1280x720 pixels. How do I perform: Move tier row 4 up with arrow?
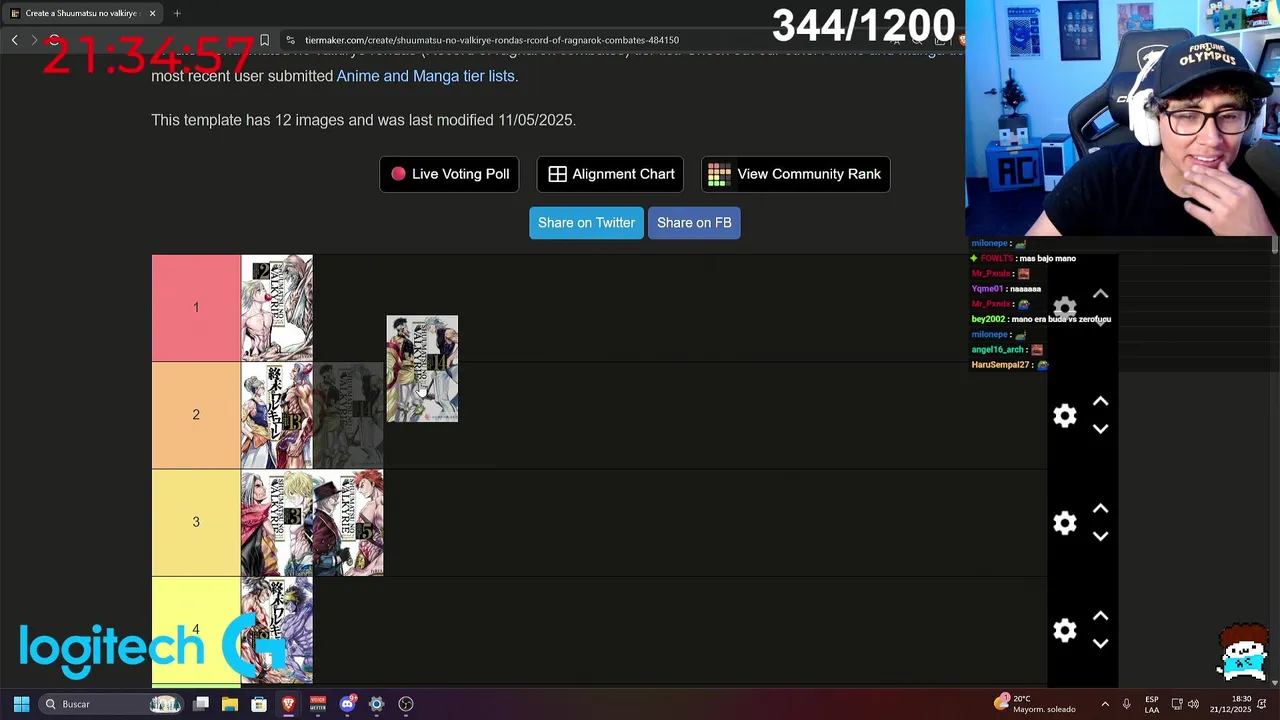click(1100, 616)
